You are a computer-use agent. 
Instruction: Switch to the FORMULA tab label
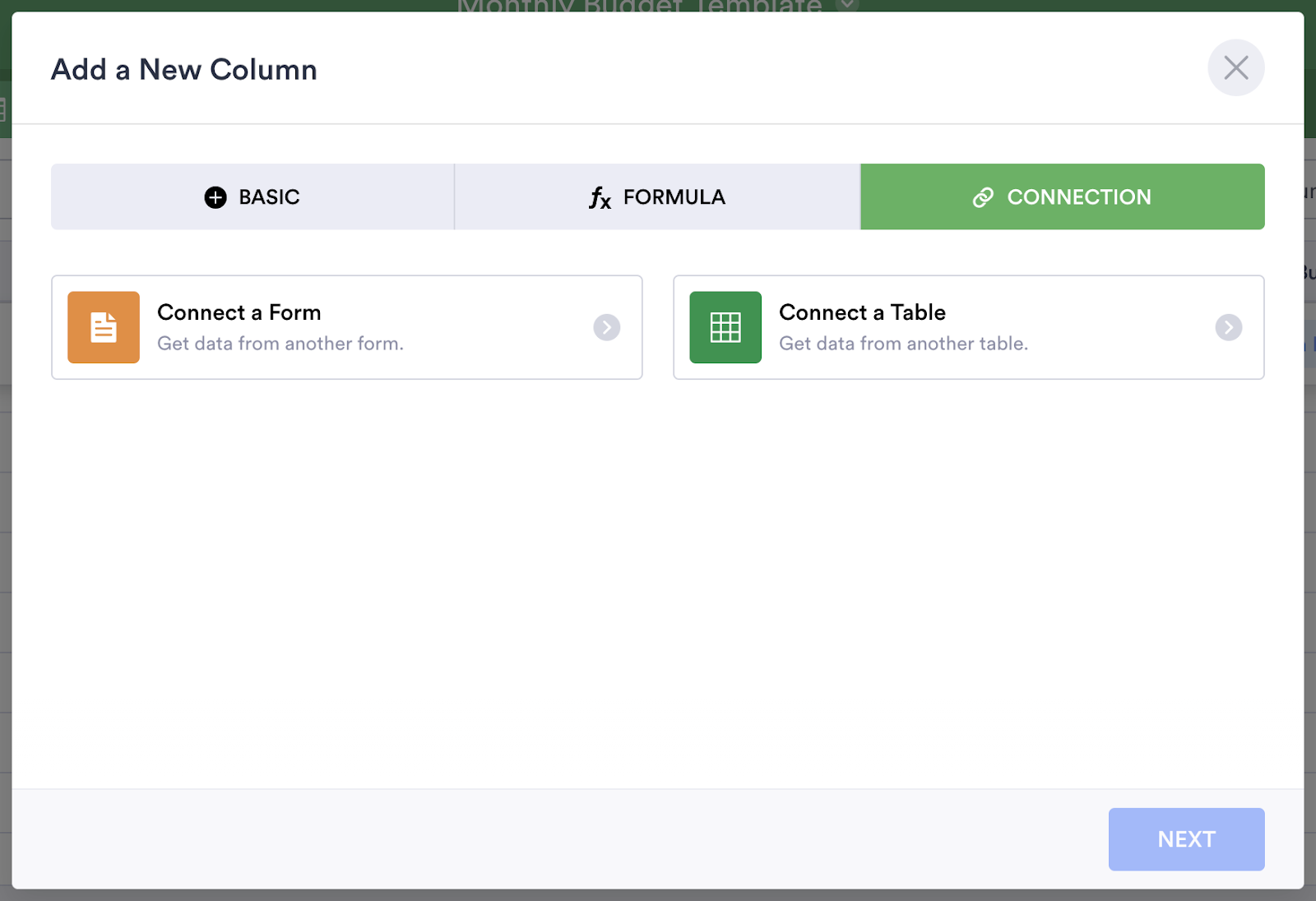click(674, 197)
